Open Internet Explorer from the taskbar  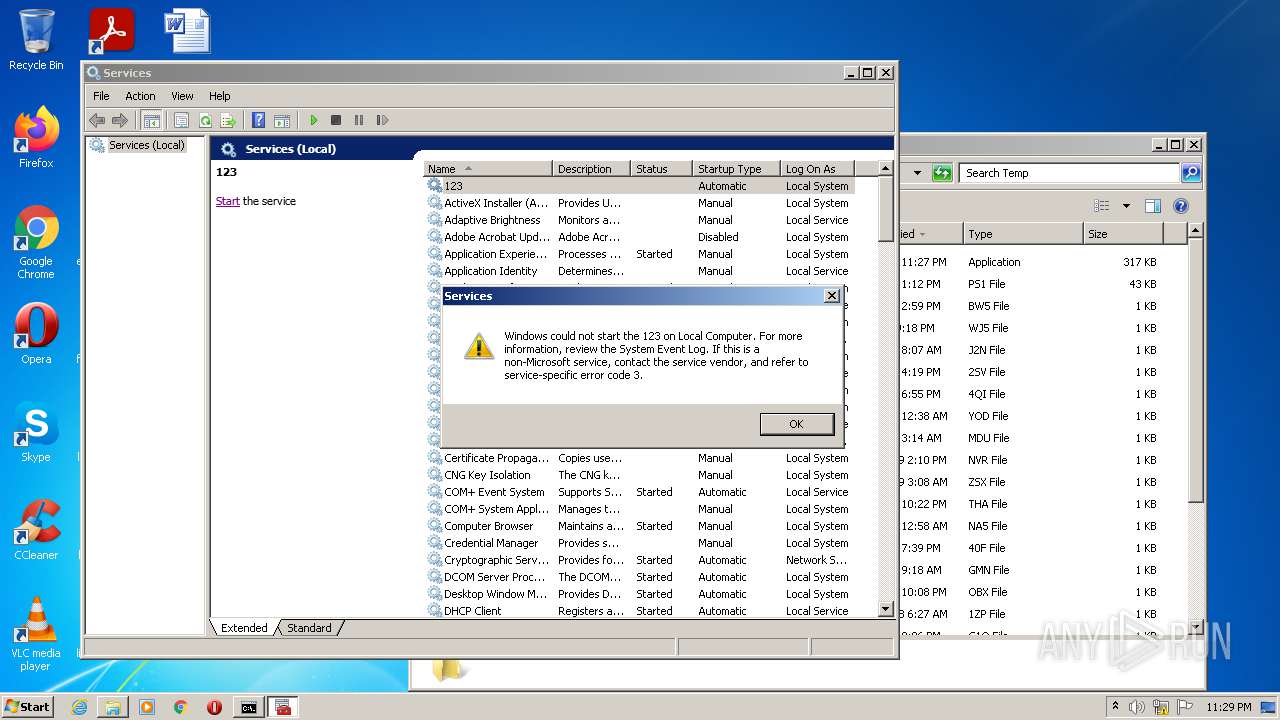pyautogui.click(x=79, y=707)
